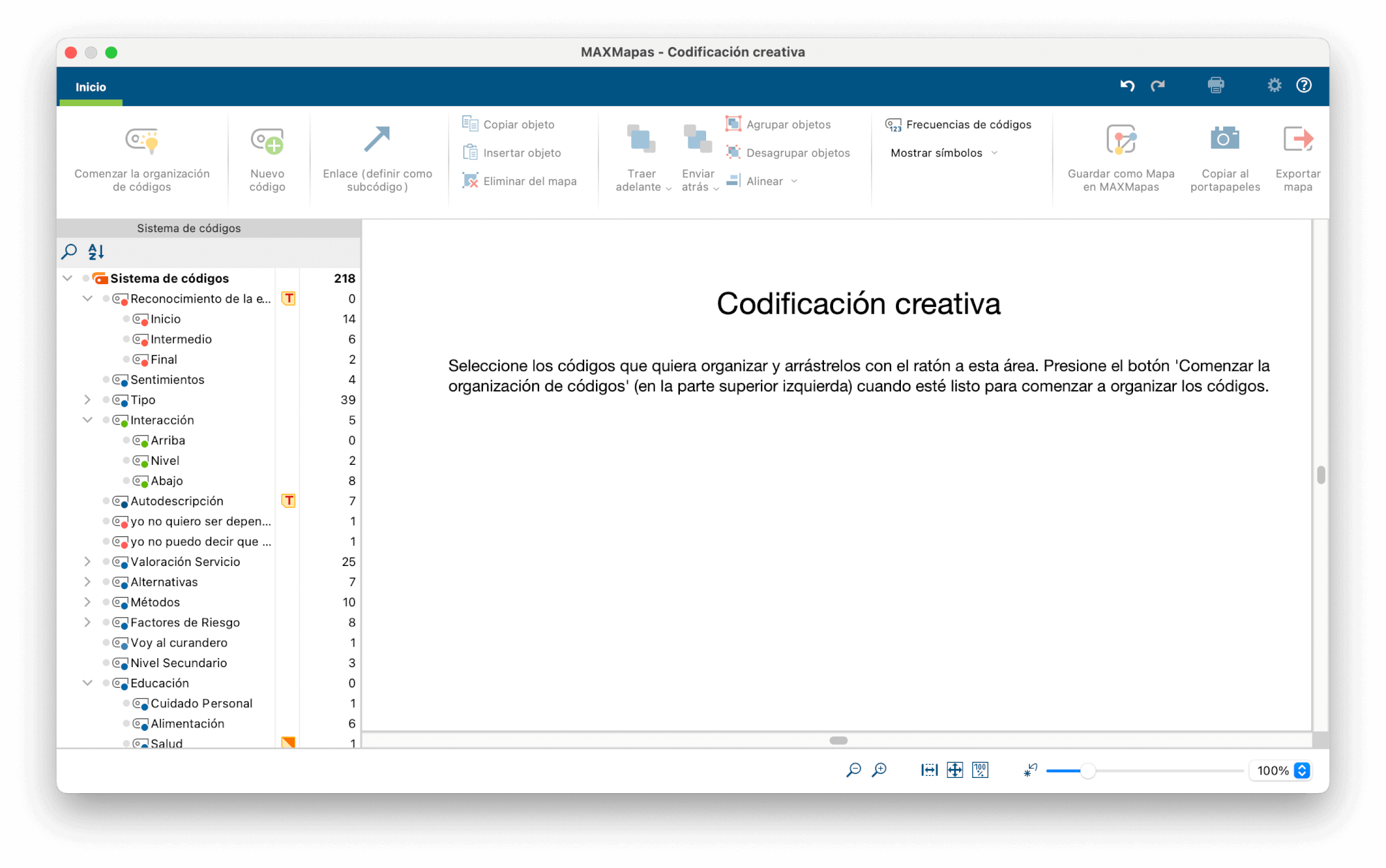This screenshot has width=1386, height=868.
Task: Select the Sentimientos code
Action: [x=167, y=379]
